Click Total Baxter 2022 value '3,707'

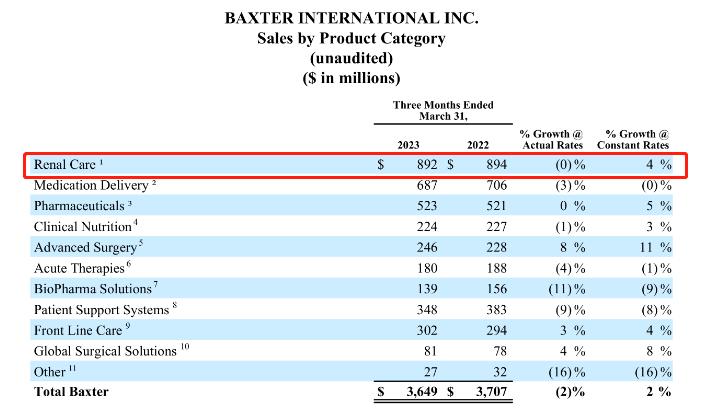point(491,392)
